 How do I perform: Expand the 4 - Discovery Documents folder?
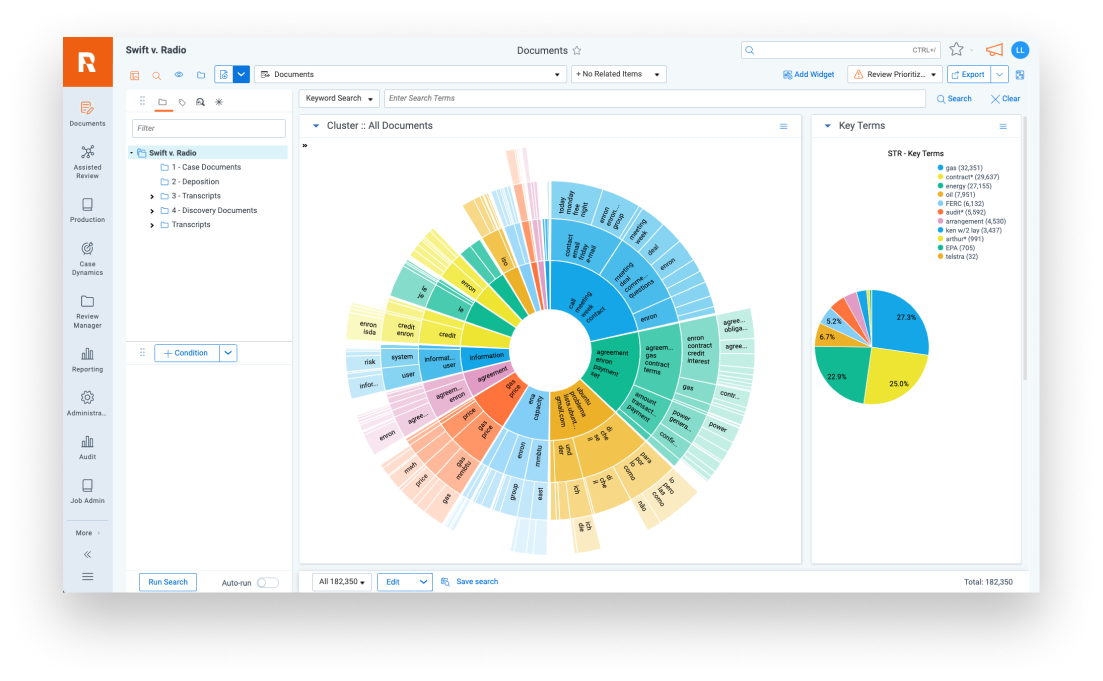152,211
